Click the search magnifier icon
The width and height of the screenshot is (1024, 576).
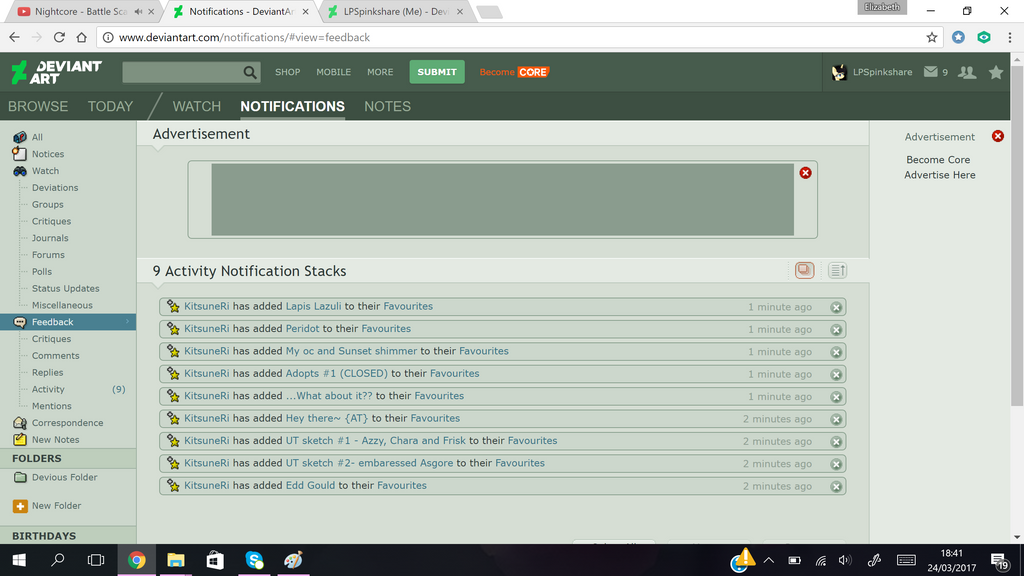(249, 72)
